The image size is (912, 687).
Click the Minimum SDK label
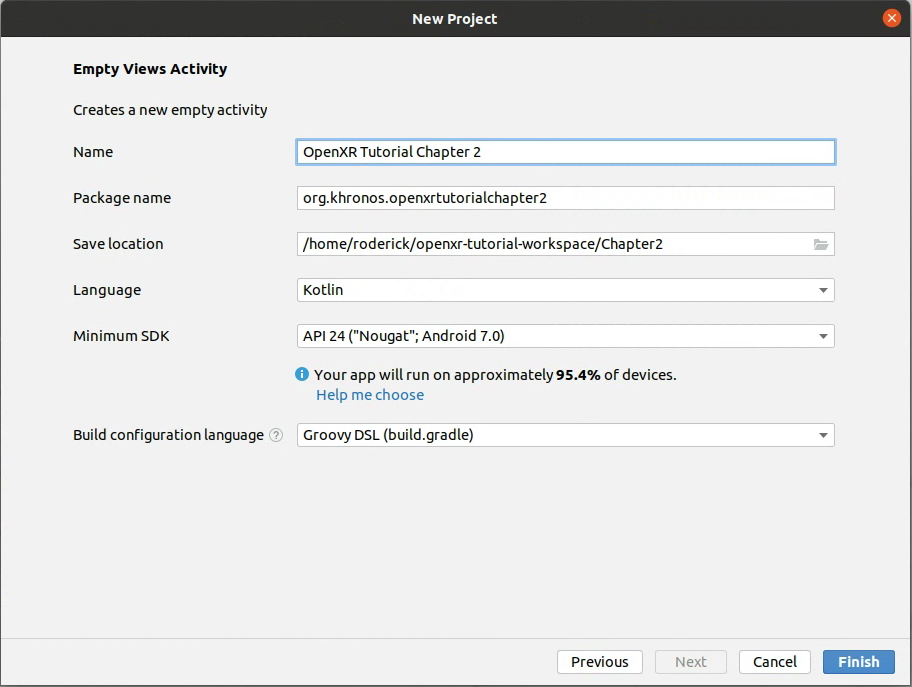click(x=121, y=336)
